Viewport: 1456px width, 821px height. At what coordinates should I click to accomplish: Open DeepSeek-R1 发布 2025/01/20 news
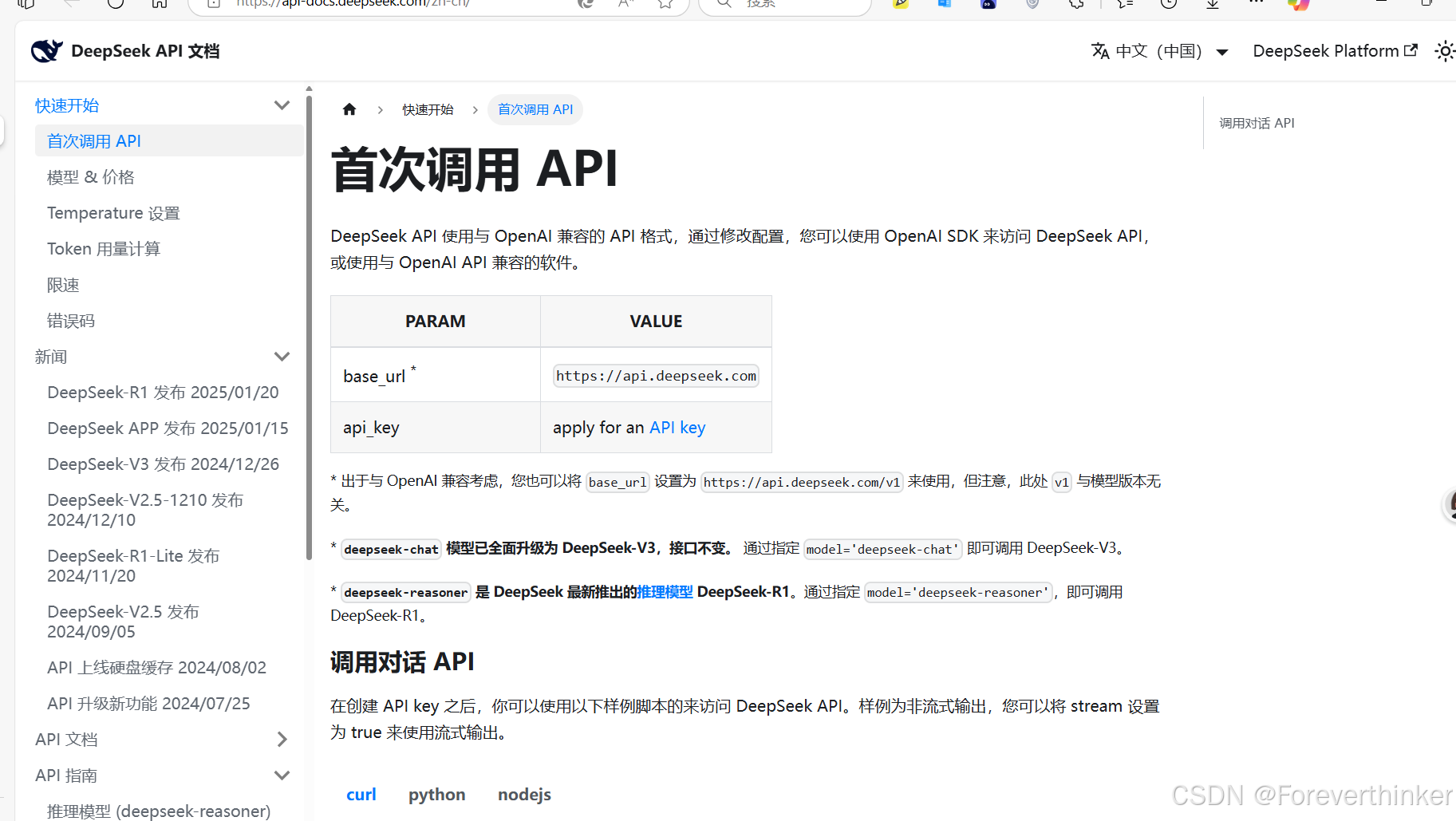(x=163, y=393)
